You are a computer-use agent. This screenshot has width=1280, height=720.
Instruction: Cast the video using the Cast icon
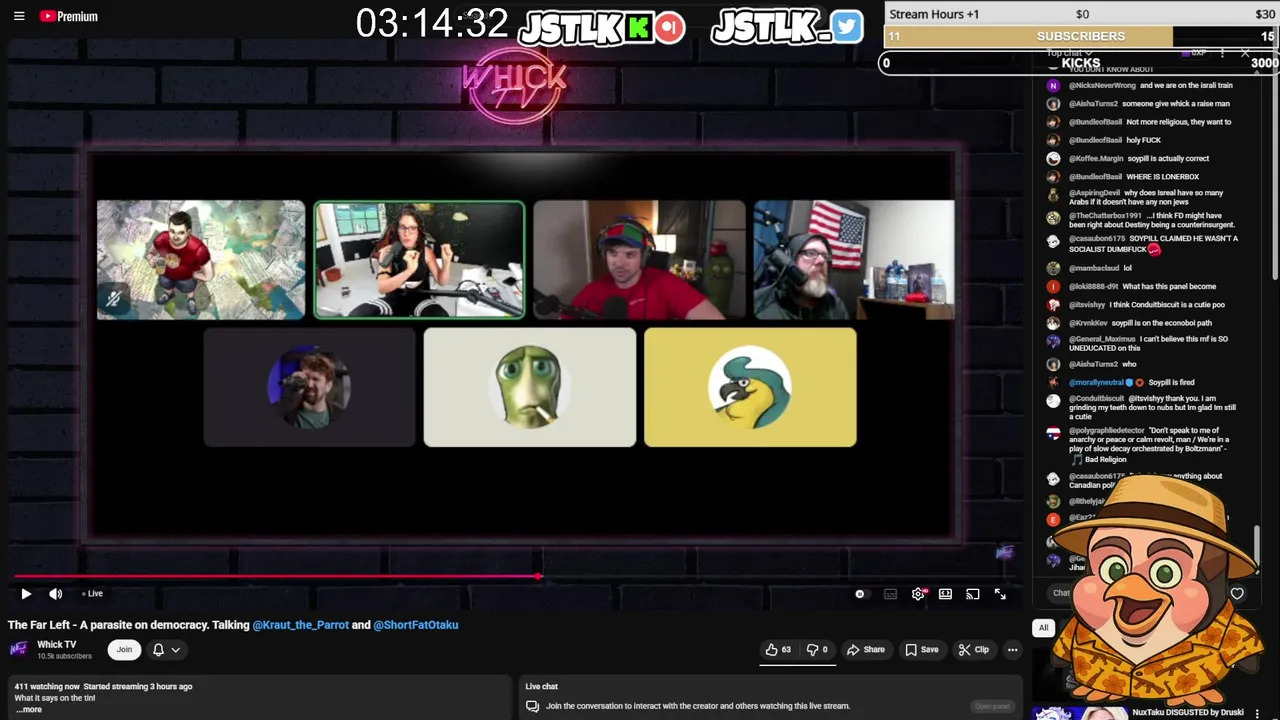[972, 594]
